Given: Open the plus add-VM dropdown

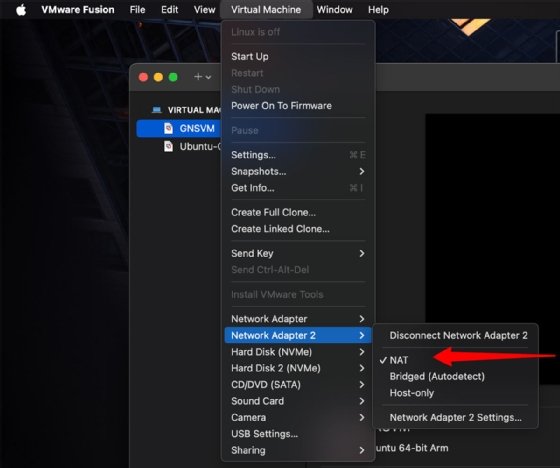Looking at the screenshot, I should coord(202,77).
